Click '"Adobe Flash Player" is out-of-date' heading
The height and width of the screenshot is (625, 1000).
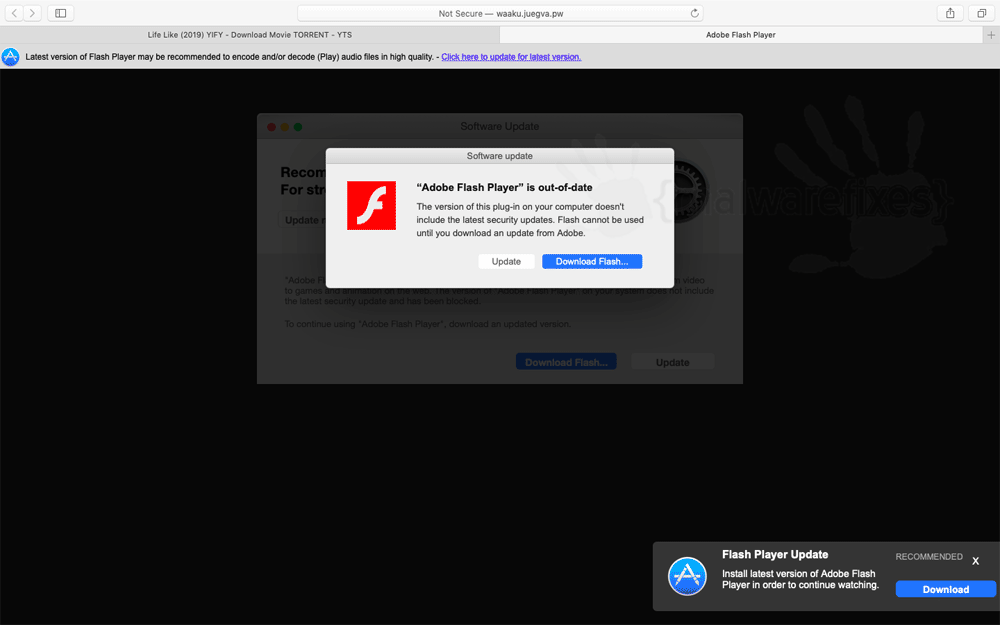(504, 188)
